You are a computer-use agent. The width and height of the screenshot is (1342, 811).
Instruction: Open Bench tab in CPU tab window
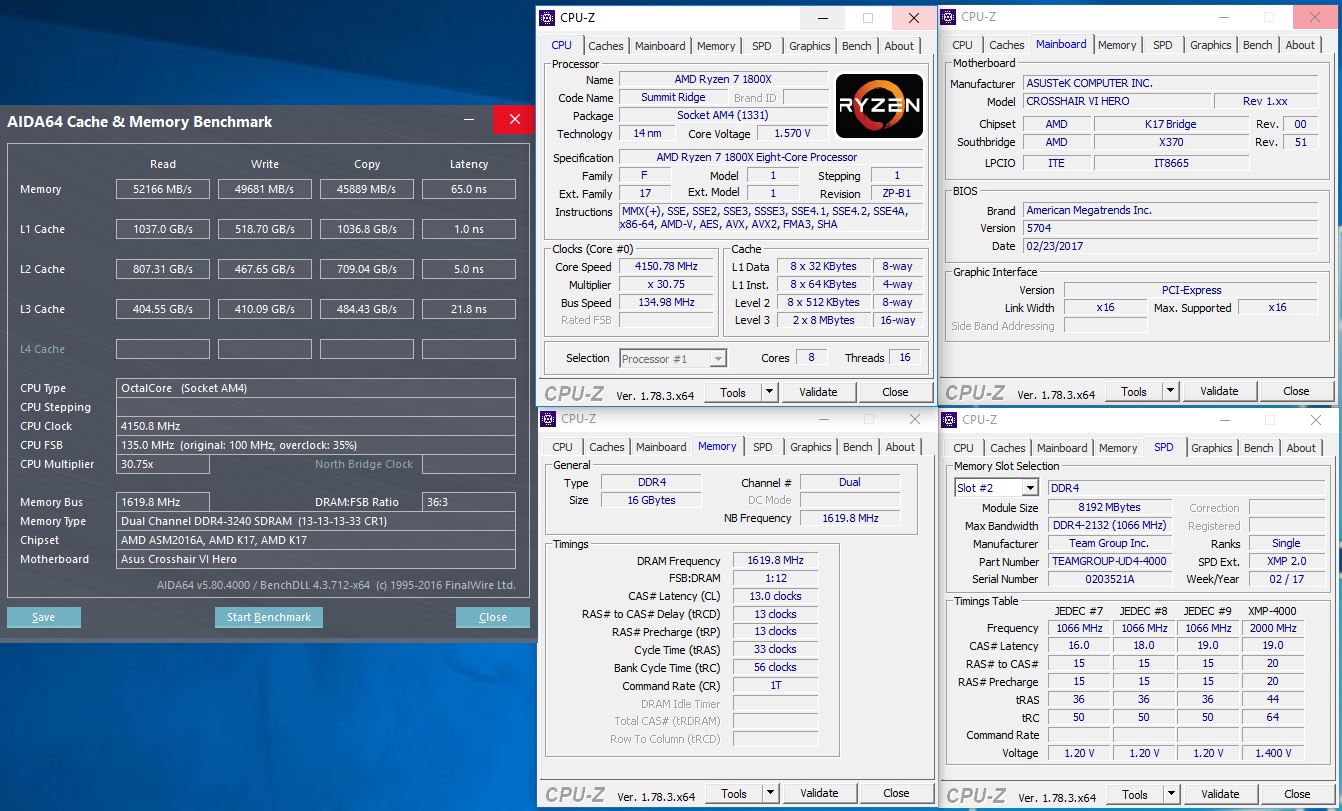coord(857,46)
